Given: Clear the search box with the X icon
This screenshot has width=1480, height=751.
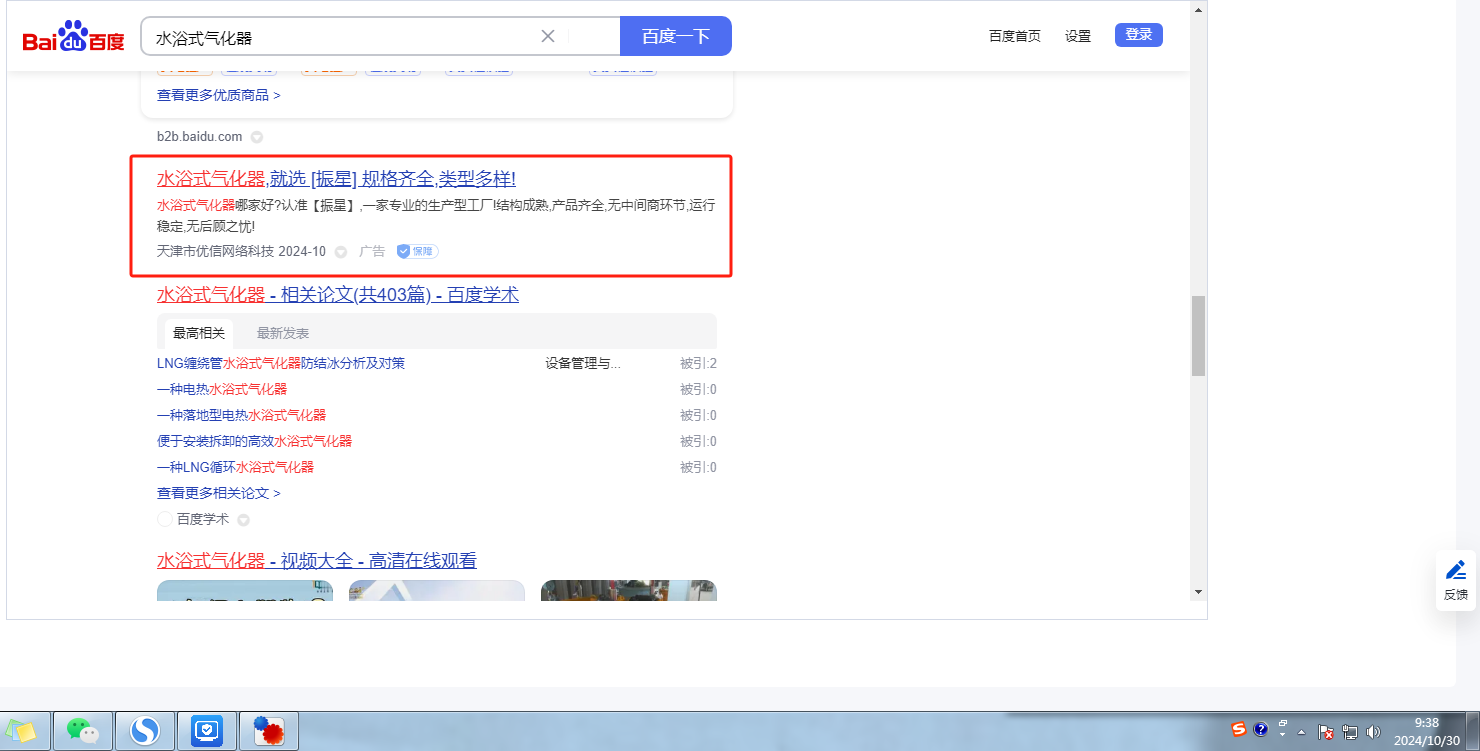Looking at the screenshot, I should tap(548, 37).
